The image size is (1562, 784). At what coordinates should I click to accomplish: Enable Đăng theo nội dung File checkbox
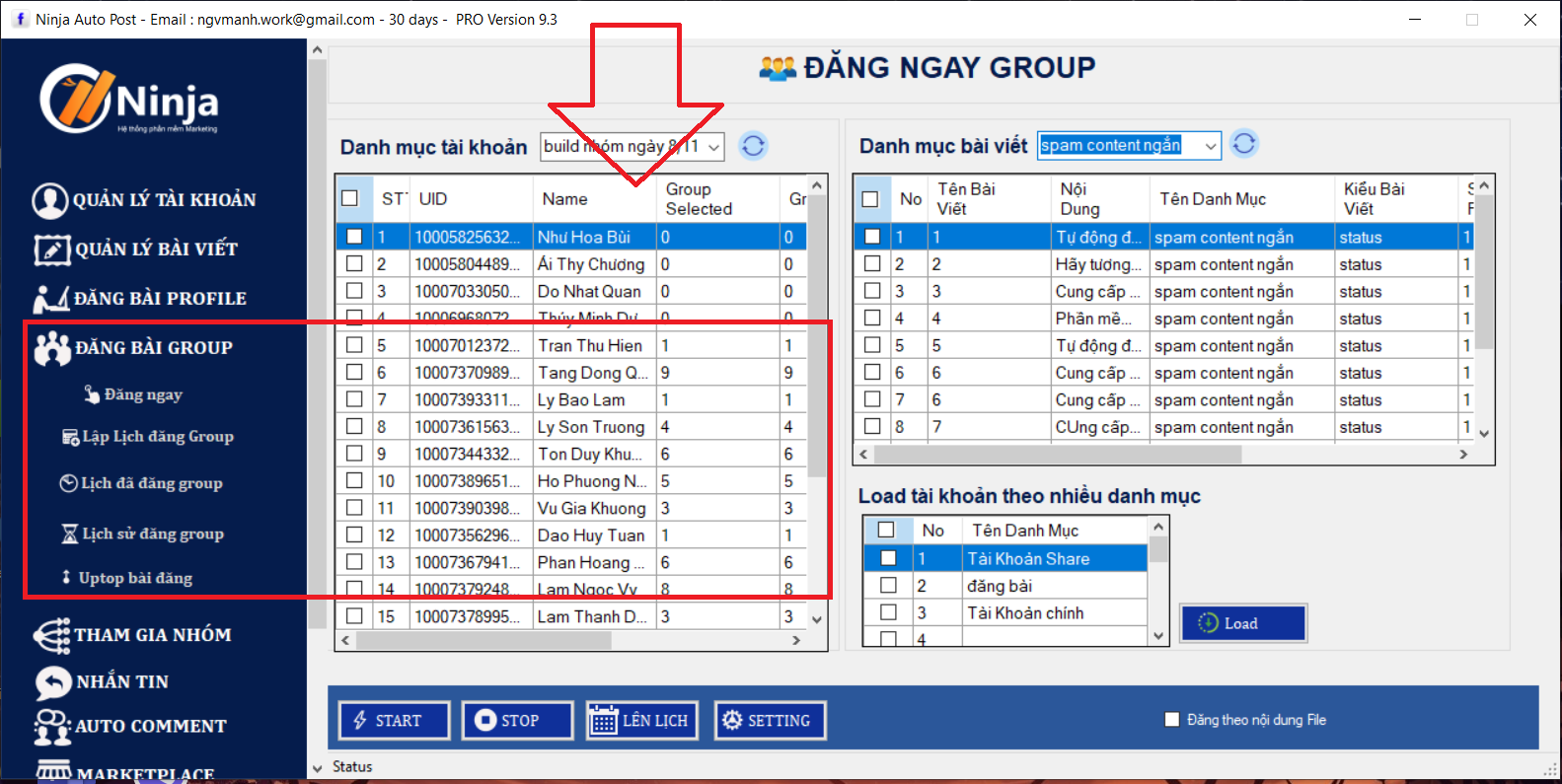(1172, 720)
